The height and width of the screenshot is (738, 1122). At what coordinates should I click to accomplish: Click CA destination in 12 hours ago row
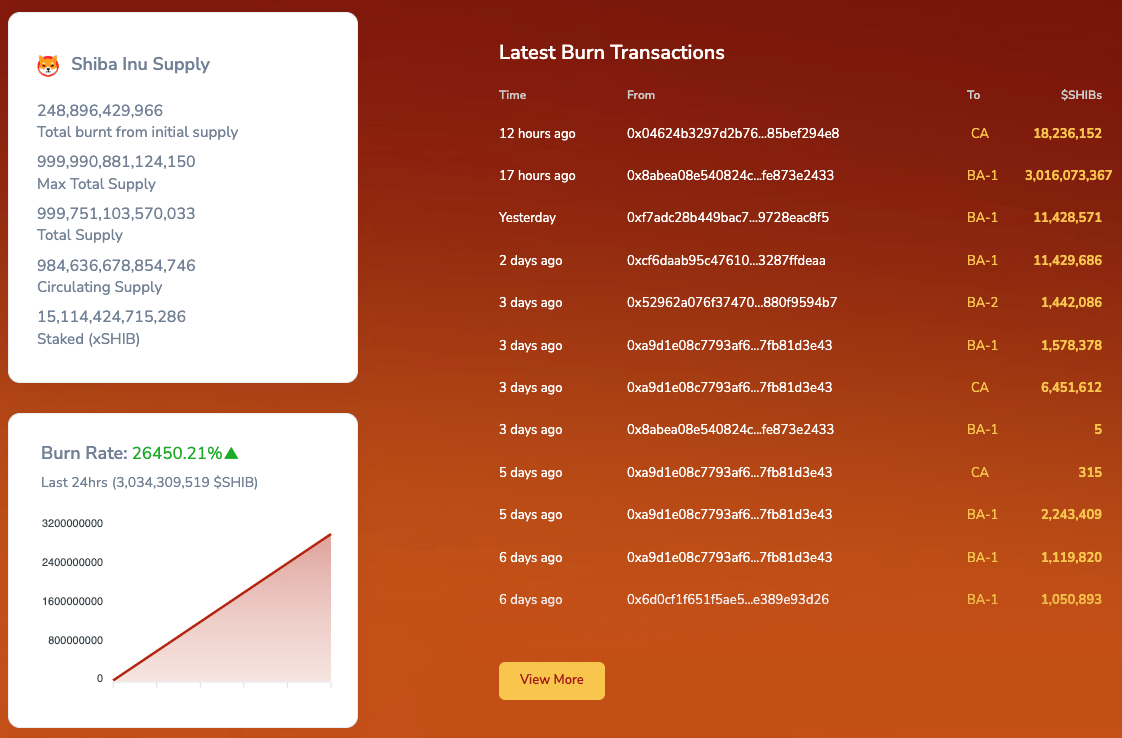click(980, 133)
